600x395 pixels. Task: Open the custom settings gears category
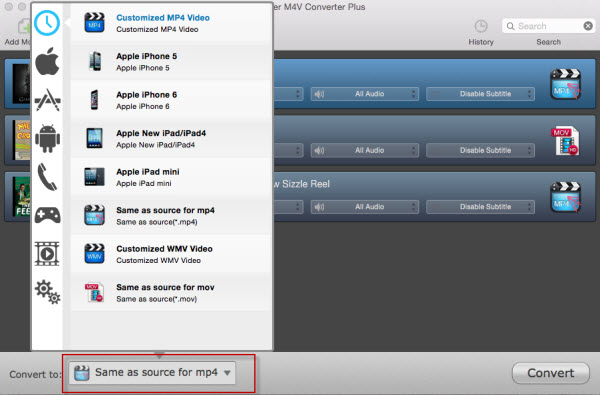tap(47, 292)
